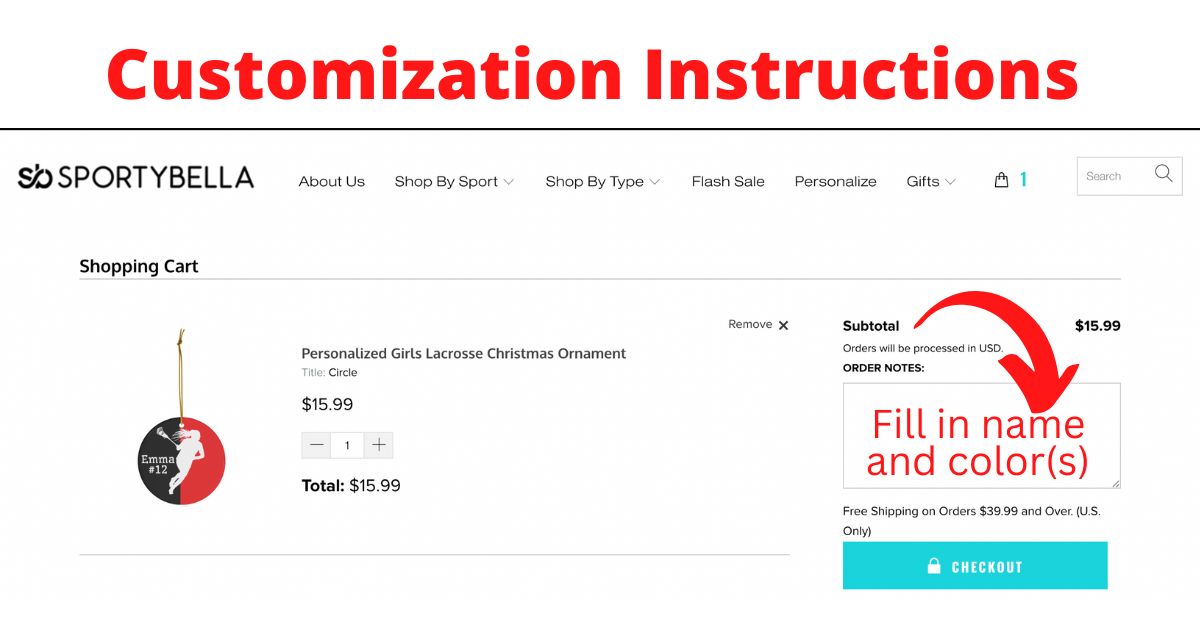Focus the Search input field
Image resolution: width=1200 pixels, height=630 pixels.
[1112, 176]
